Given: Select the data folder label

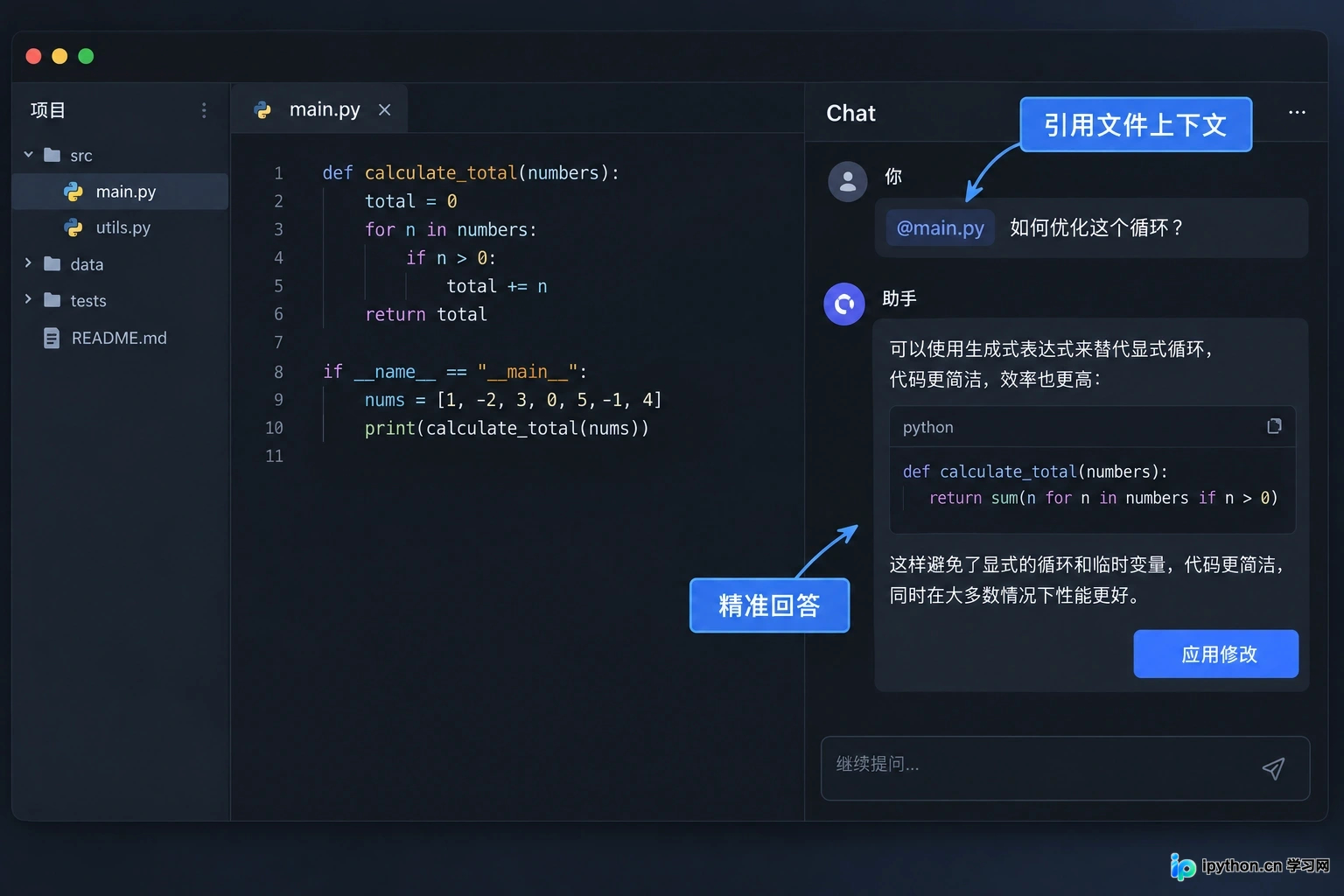Looking at the screenshot, I should point(87,264).
